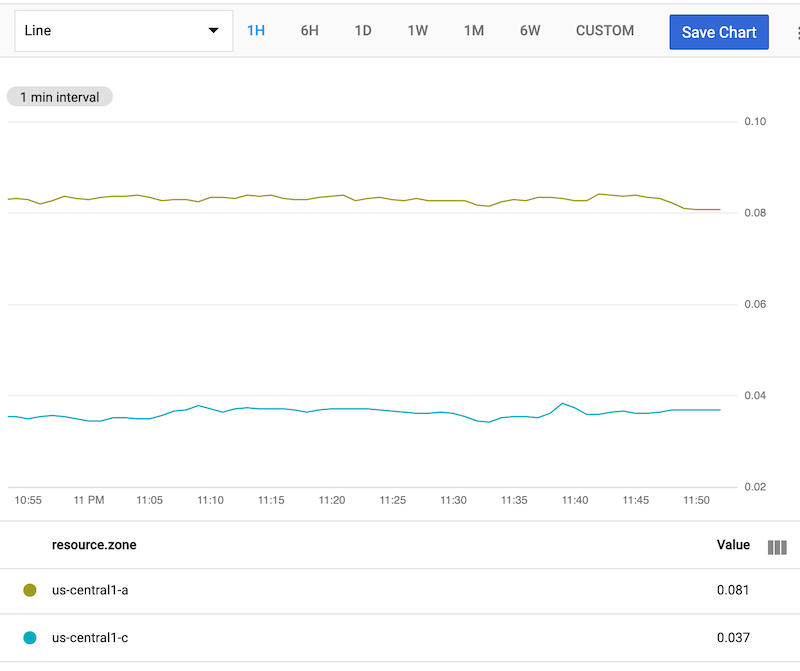The height and width of the screenshot is (671, 800).
Task: Open the CUSTOM time range option
Action: [604, 30]
